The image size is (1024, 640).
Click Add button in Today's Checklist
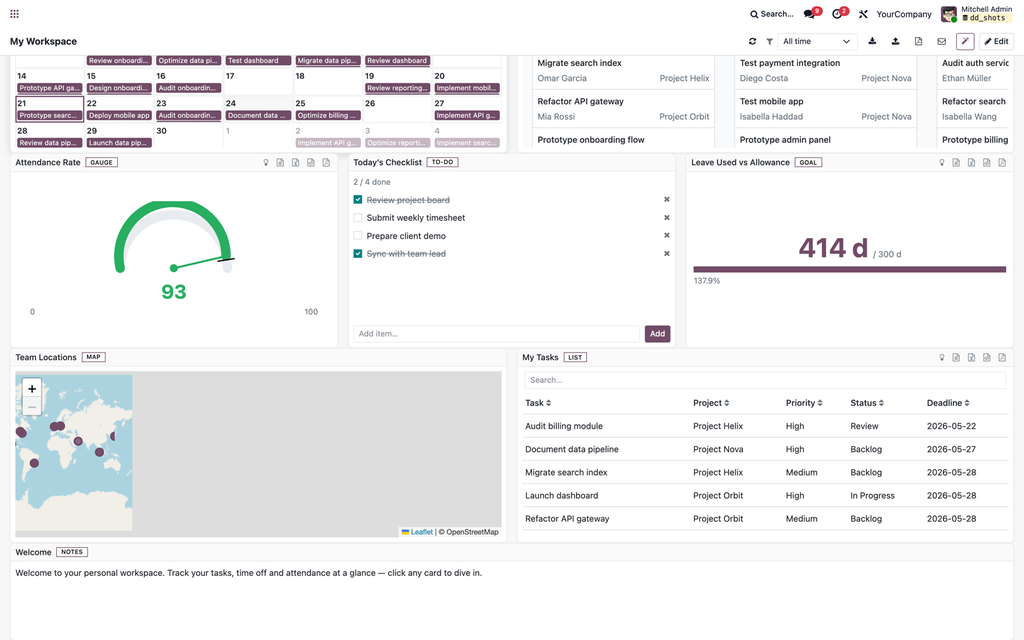coord(657,334)
